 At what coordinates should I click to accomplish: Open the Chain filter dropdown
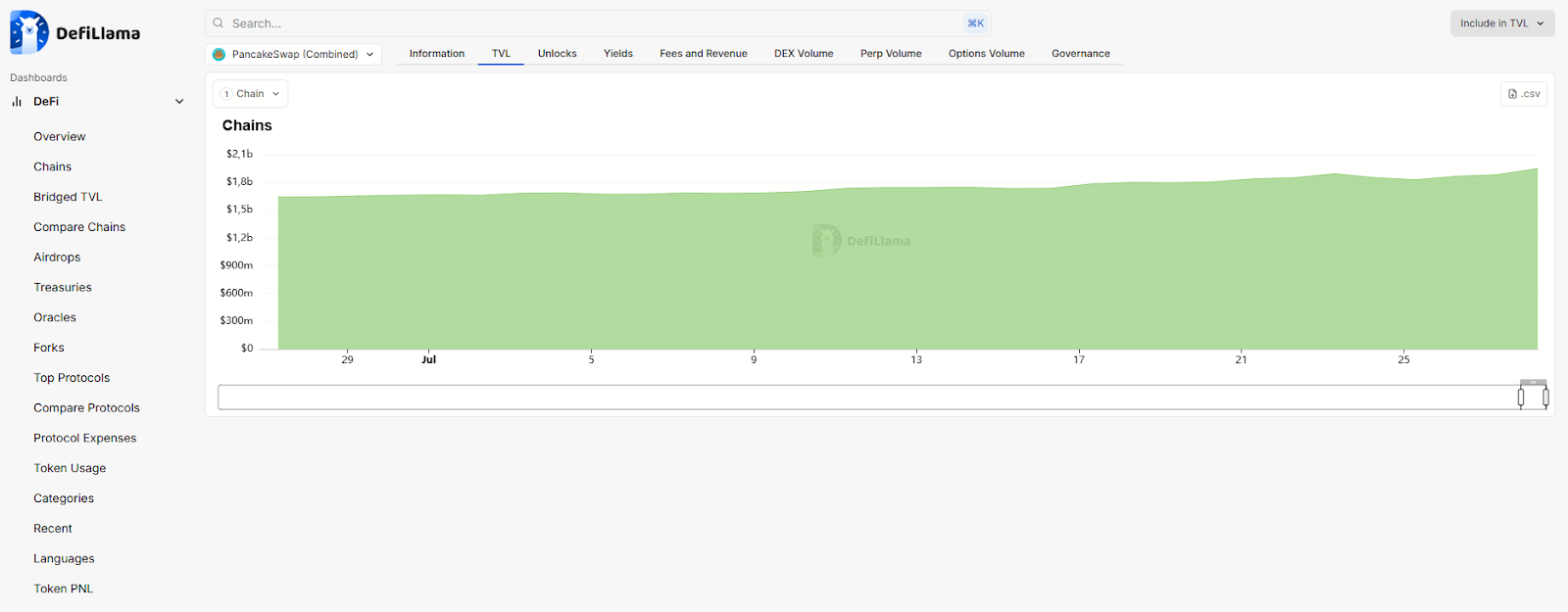coord(250,94)
